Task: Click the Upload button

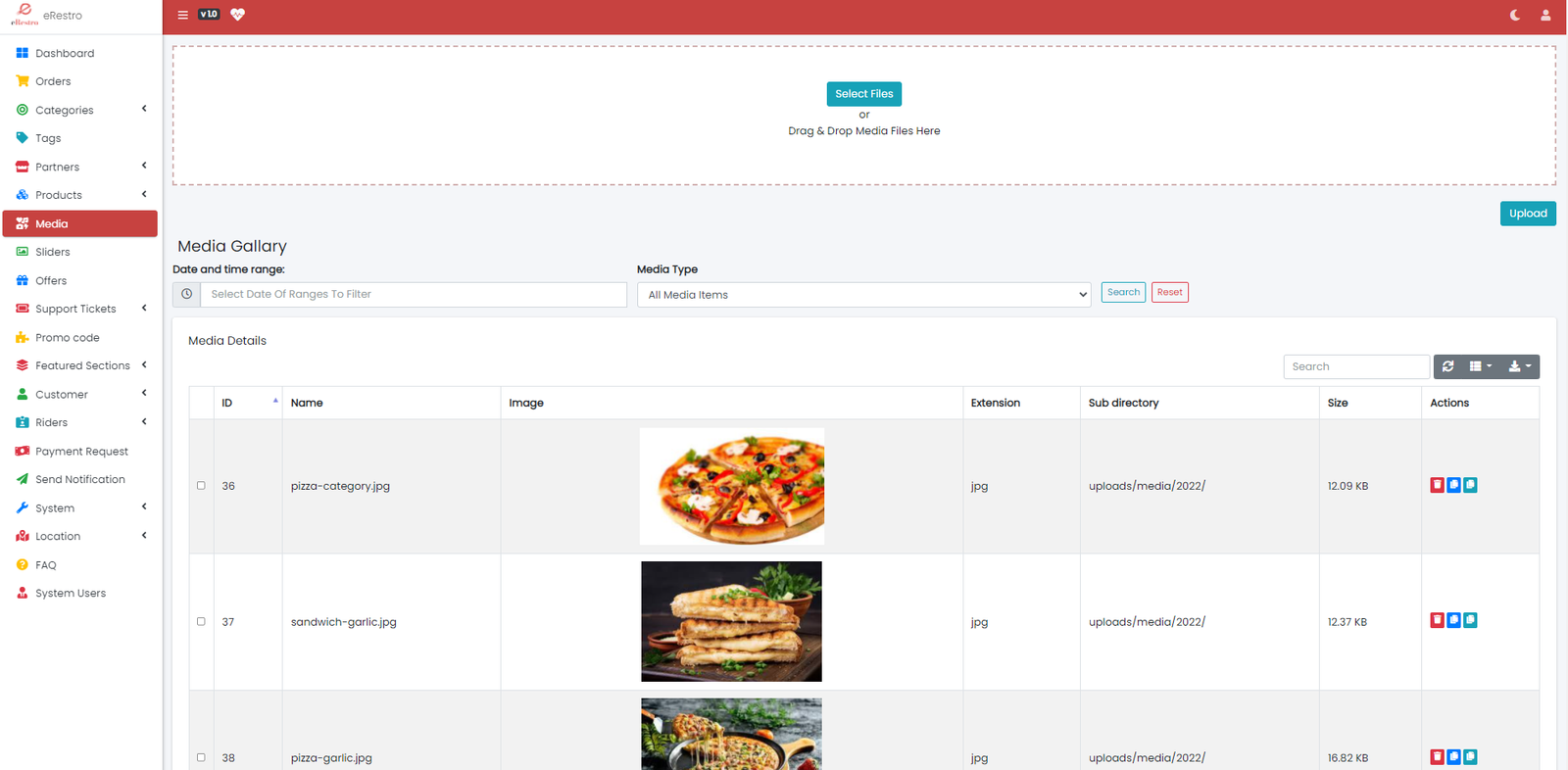Action: point(1528,214)
